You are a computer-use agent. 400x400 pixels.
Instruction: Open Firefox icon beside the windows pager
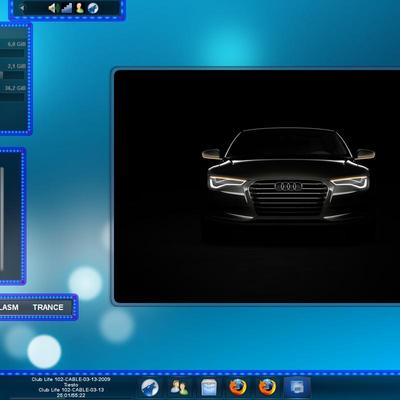point(267,387)
